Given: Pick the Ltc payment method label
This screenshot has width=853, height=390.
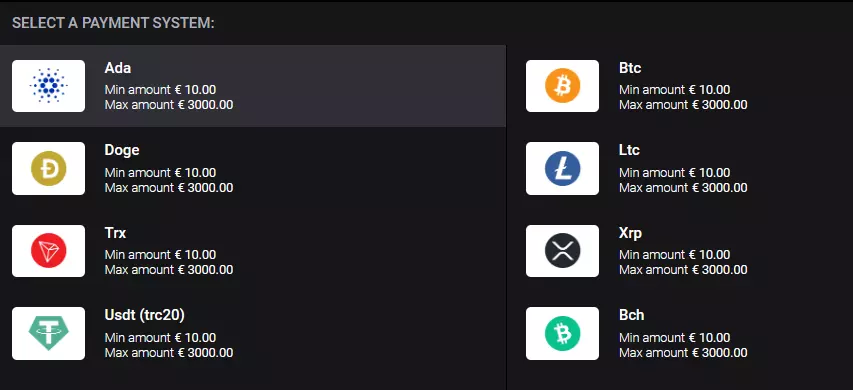Looking at the screenshot, I should click(629, 150).
